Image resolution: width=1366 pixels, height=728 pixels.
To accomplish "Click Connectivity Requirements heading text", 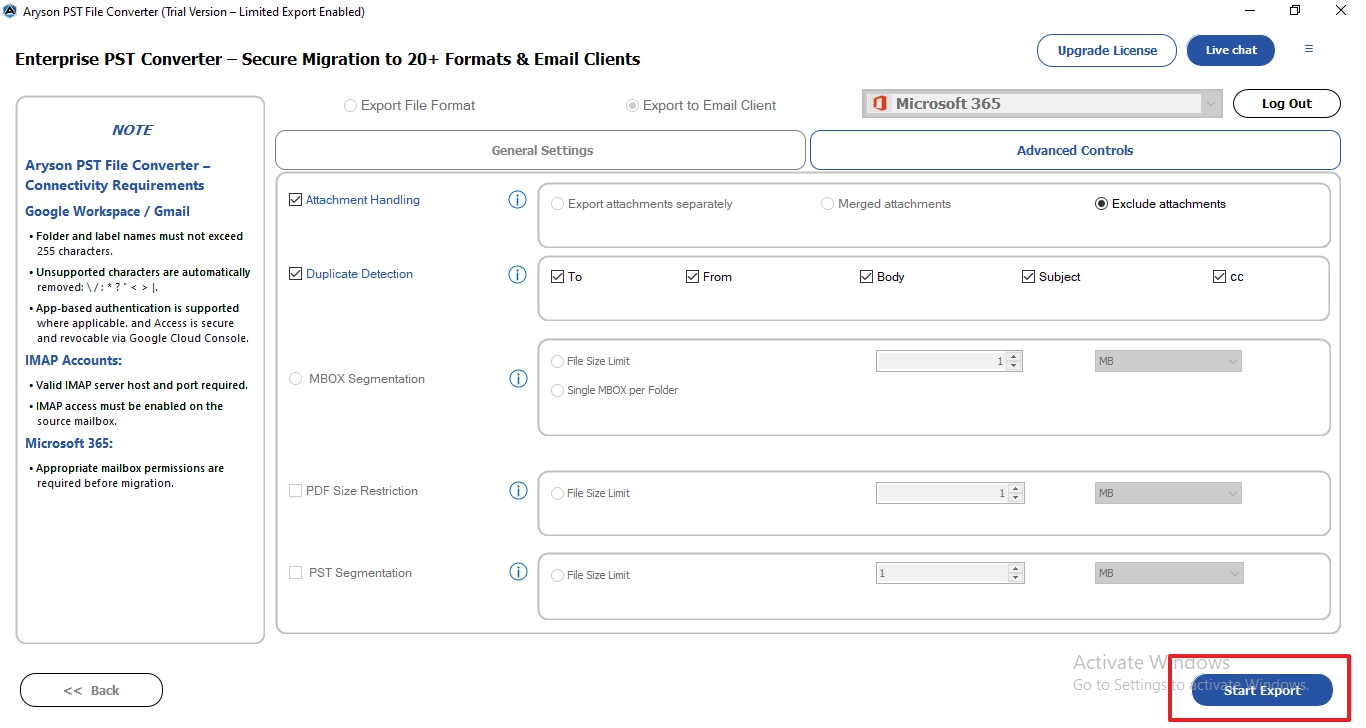I will click(x=114, y=185).
